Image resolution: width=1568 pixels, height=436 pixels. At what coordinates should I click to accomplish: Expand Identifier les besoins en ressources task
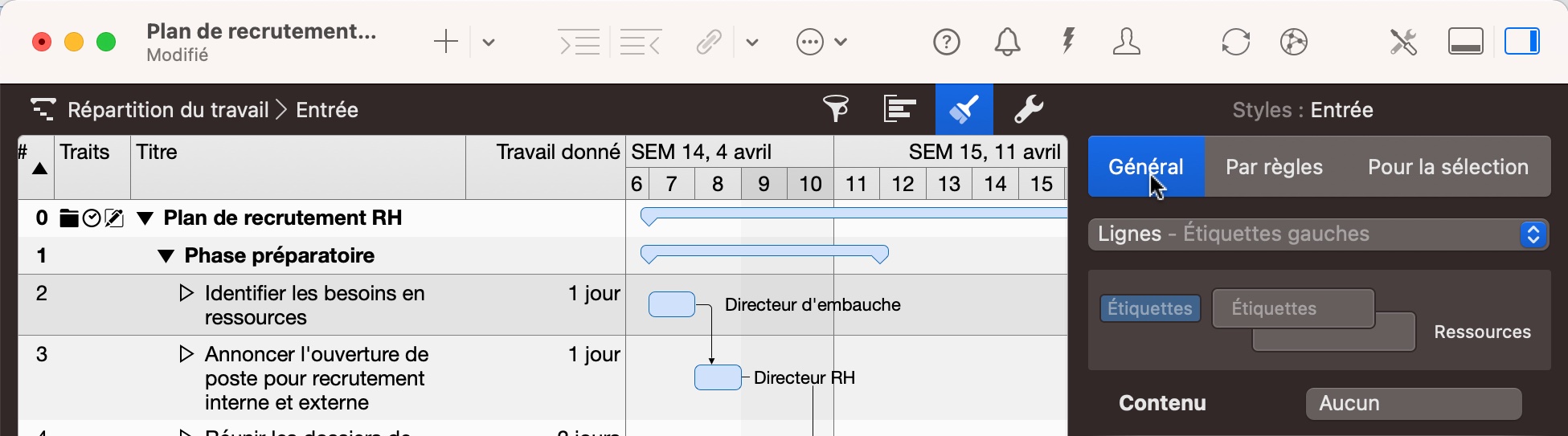point(186,294)
